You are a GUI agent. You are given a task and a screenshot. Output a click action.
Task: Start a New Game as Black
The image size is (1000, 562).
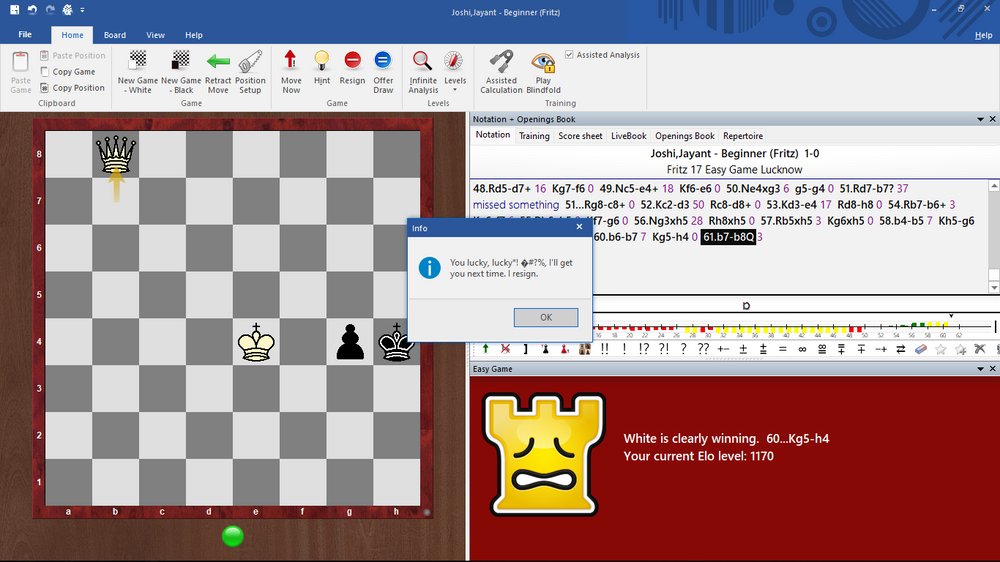point(181,72)
